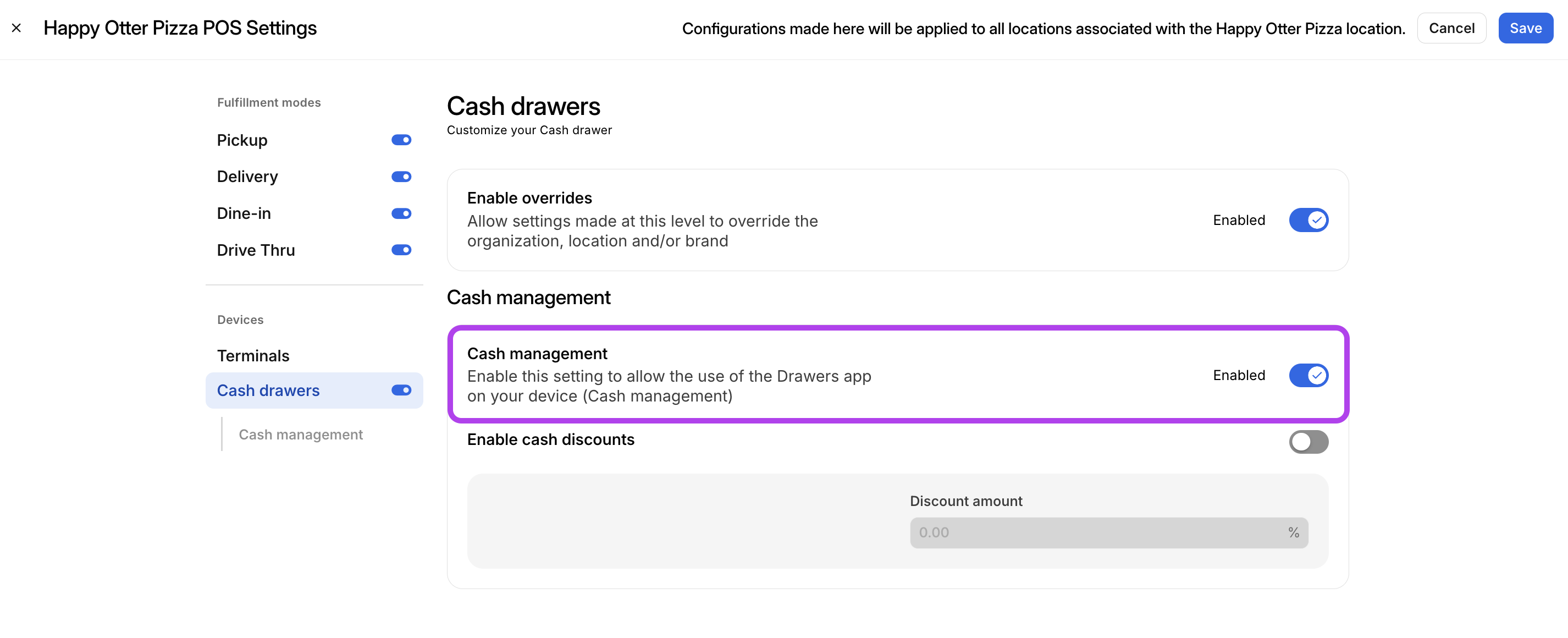Screen dimensions: 1568x638
Task: Click the Fulfillment modes section label
Action: click(269, 102)
